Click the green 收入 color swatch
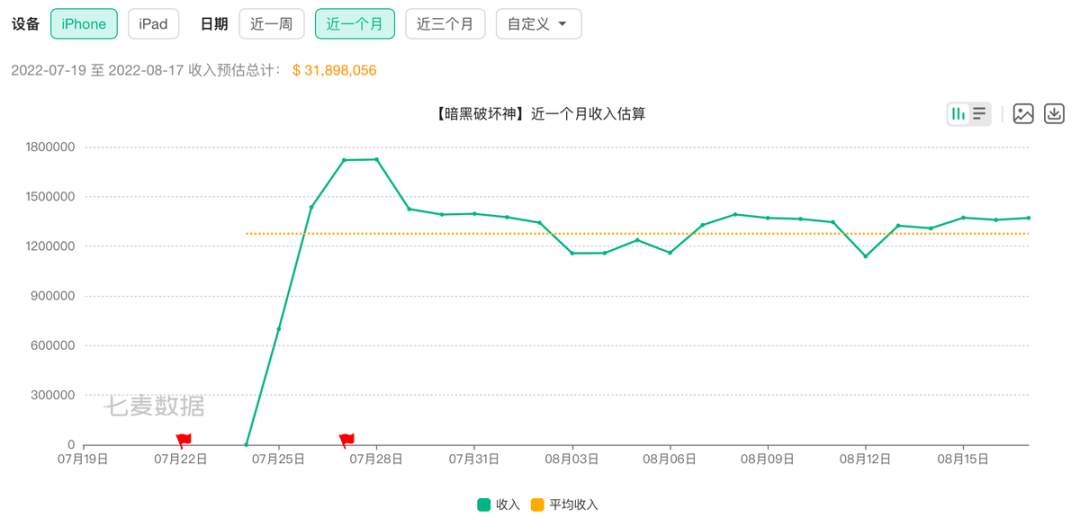This screenshot has width=1080, height=527. pos(484,505)
